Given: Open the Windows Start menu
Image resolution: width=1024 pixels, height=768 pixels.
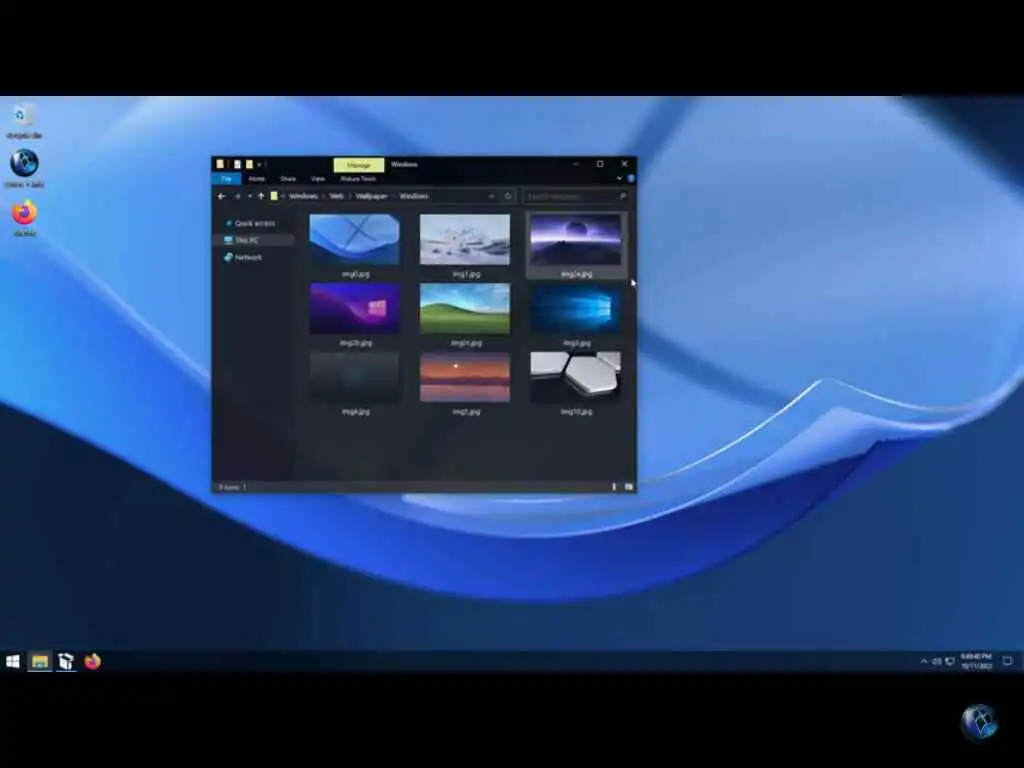Looking at the screenshot, I should tap(12, 662).
